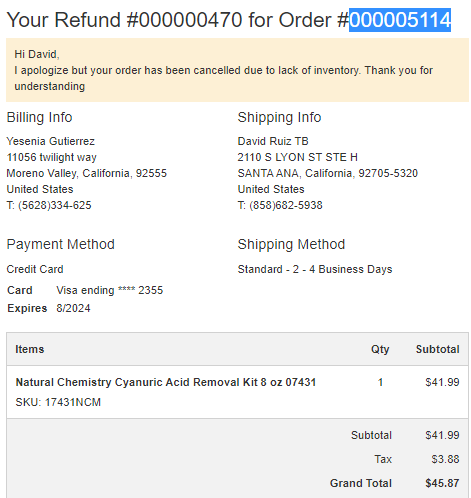Image resolution: width=471 pixels, height=498 pixels.
Task: Click the highlighted order number 000005114
Action: click(x=400, y=20)
